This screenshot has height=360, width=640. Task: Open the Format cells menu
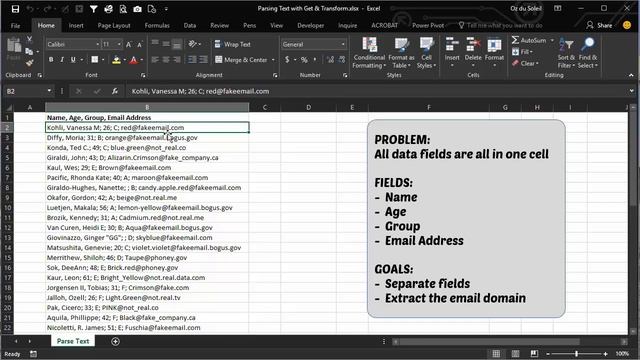(x=494, y=53)
